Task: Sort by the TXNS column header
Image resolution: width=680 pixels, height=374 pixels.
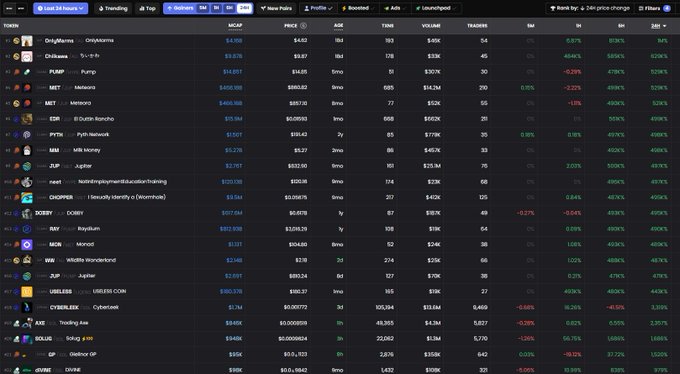Action: 388,26
